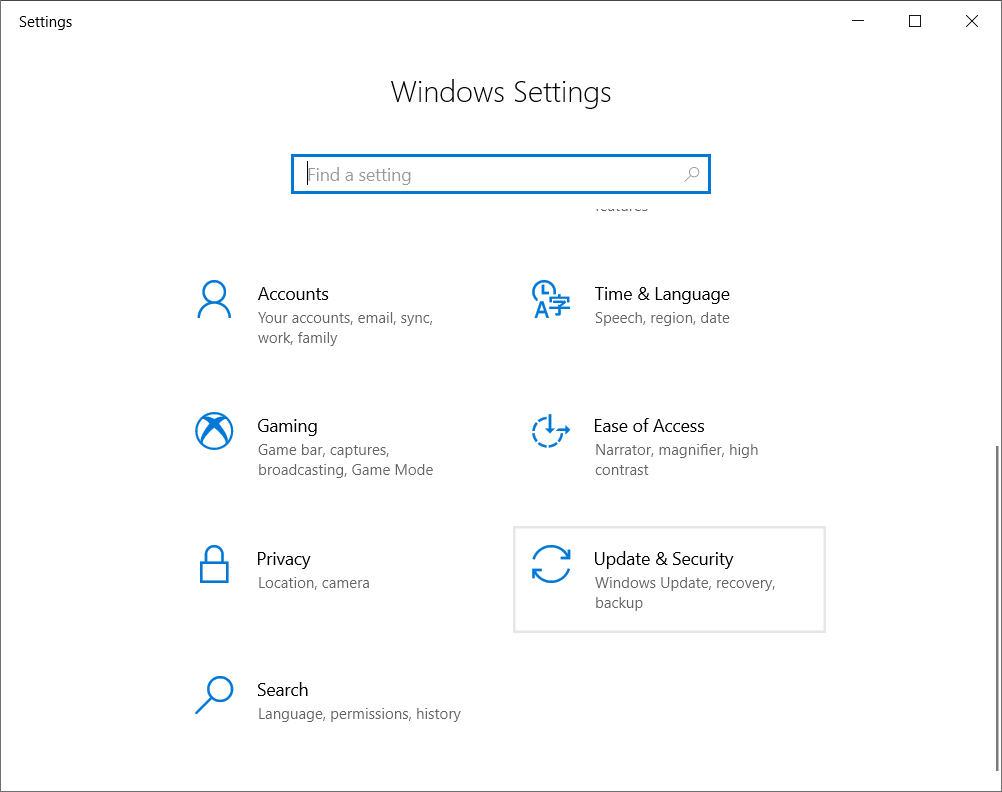
Task: Click the Time & Language clock icon
Action: [550, 299]
